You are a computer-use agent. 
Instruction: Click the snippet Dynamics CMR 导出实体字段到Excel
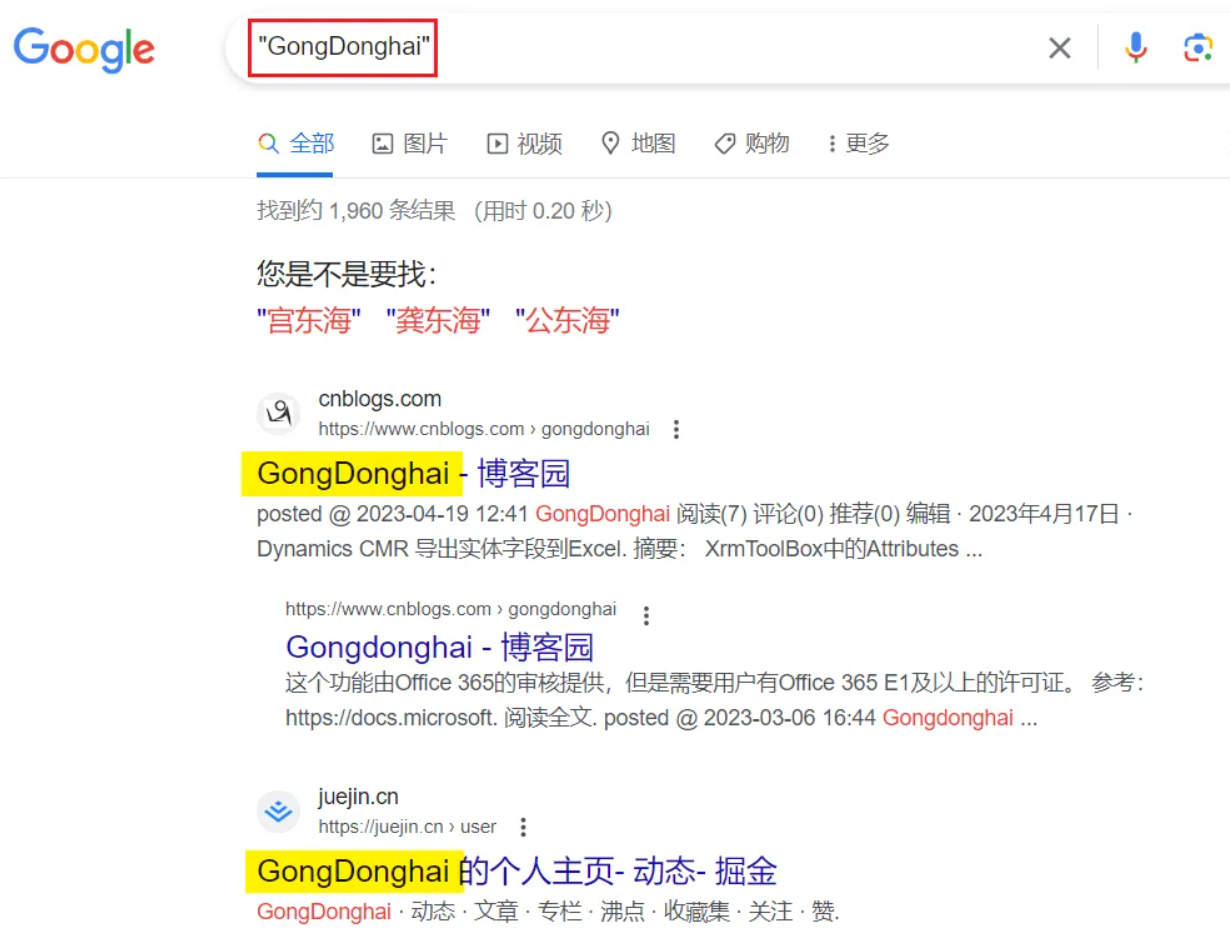click(440, 549)
